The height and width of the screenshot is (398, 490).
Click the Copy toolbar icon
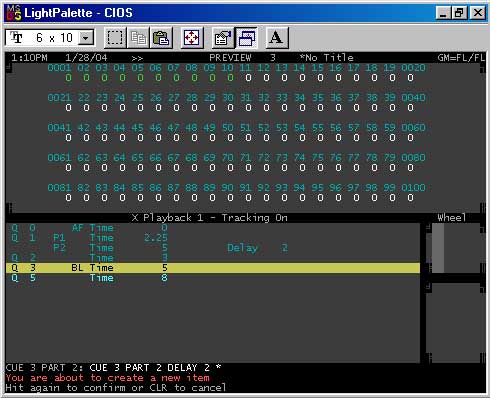click(138, 38)
